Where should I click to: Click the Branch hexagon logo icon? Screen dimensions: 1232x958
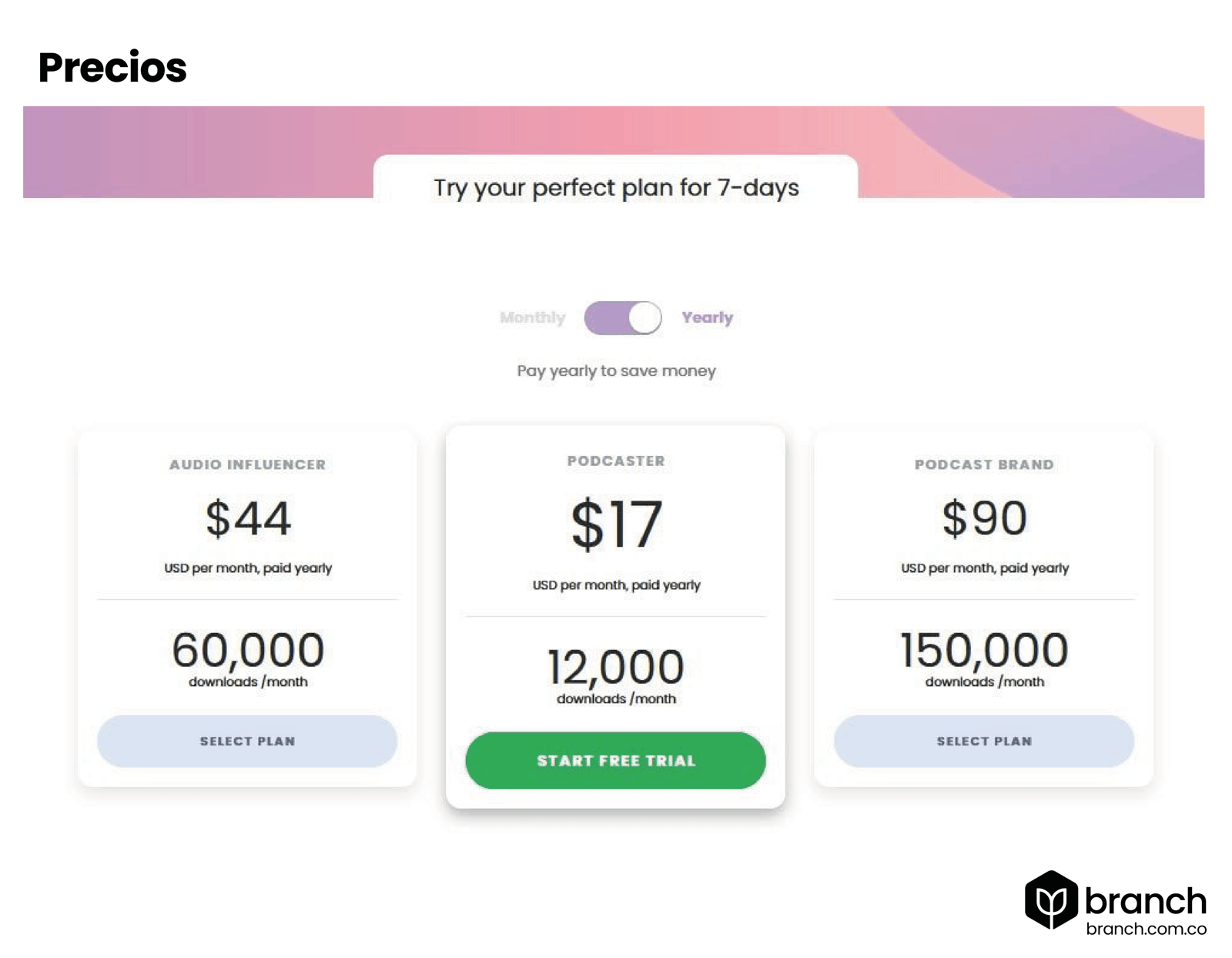1051,899
